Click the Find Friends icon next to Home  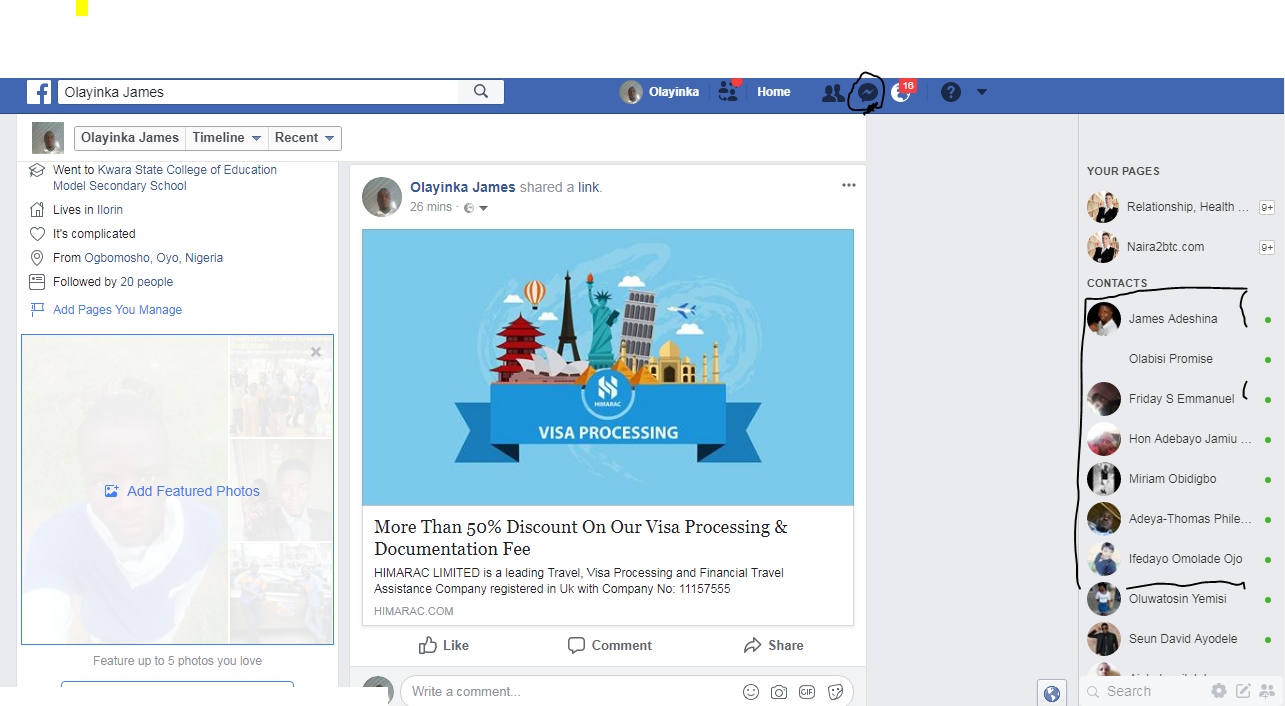(x=728, y=92)
